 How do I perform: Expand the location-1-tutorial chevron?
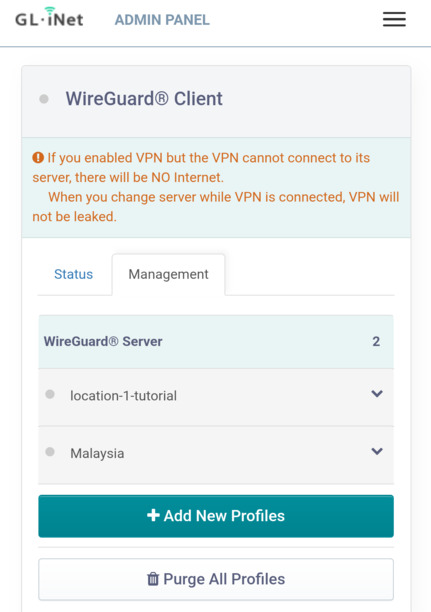click(x=377, y=393)
